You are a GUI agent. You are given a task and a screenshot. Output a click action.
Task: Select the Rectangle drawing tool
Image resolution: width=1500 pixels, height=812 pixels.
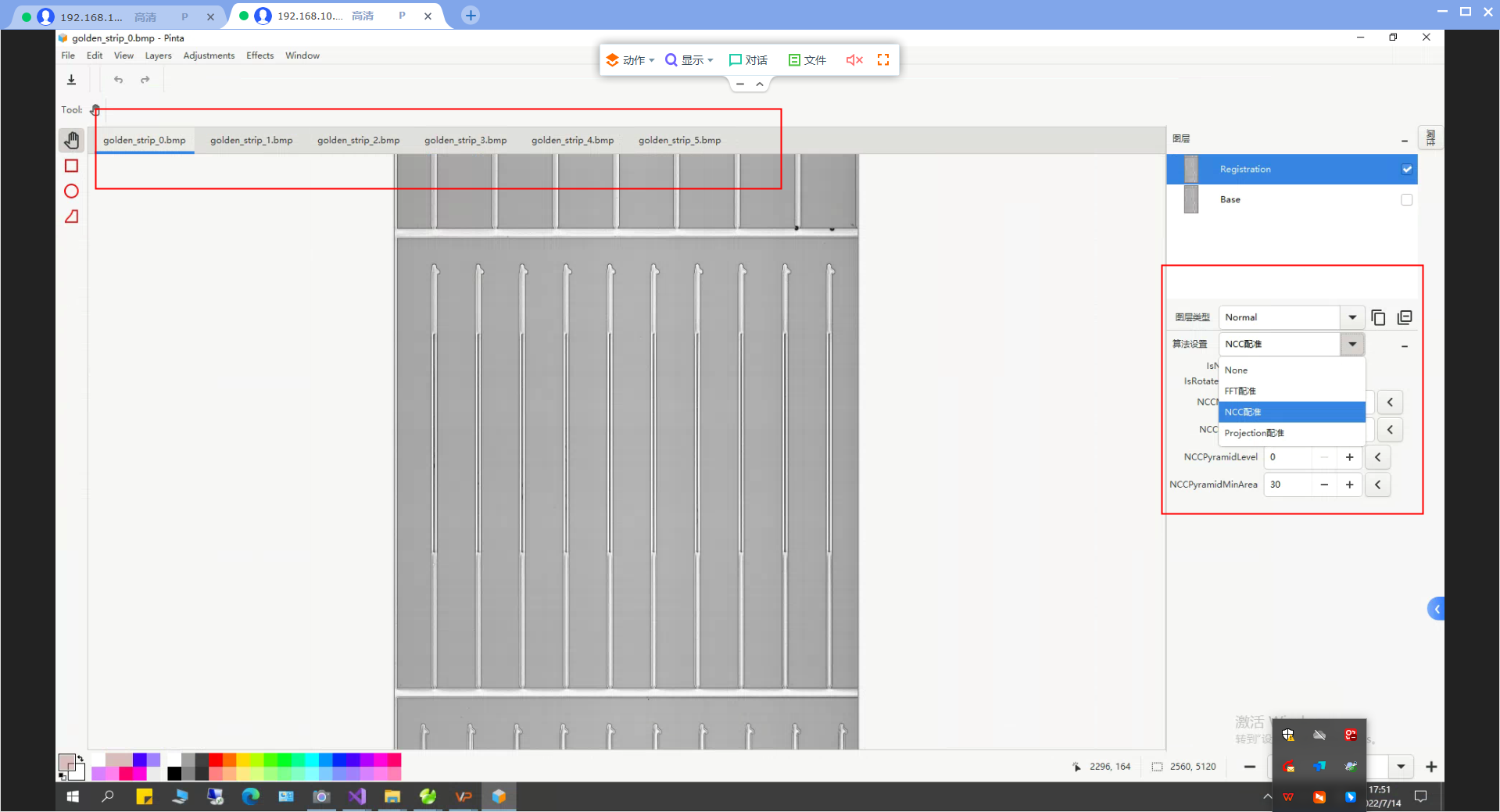tap(71, 166)
